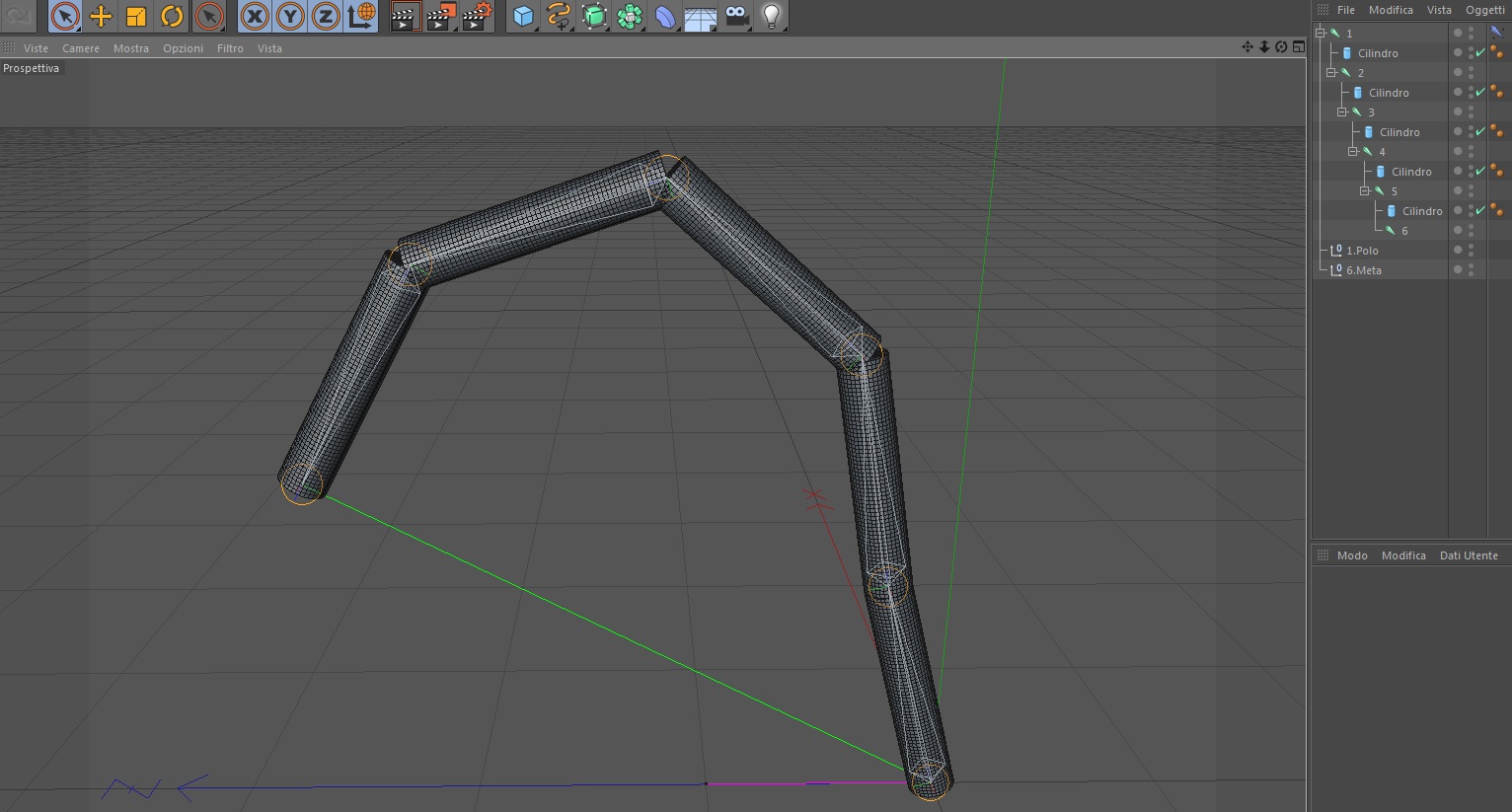Click the Phong tag of Cilindro under joint 4

click(1496, 171)
